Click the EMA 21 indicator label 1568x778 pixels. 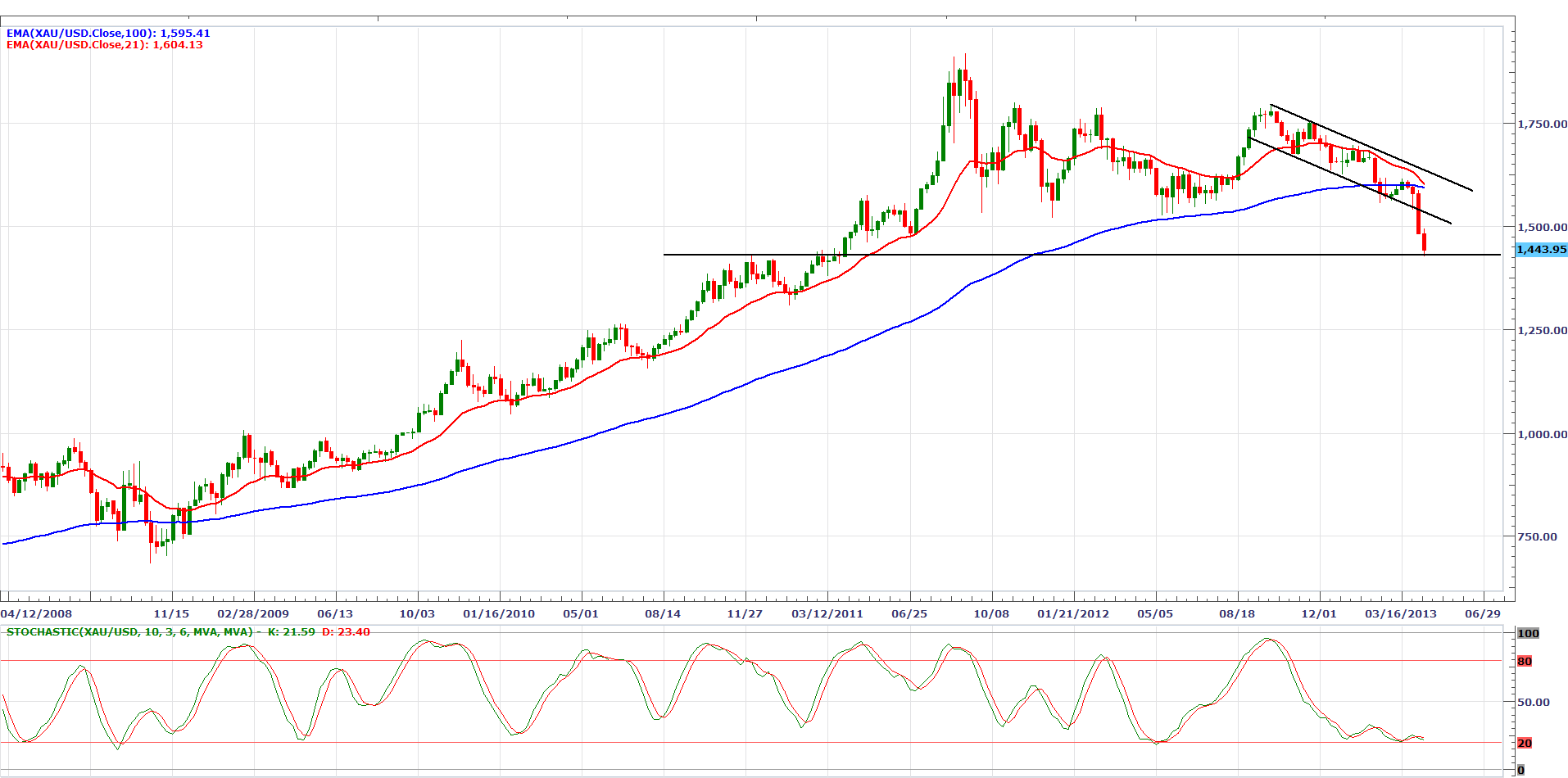tap(105, 45)
